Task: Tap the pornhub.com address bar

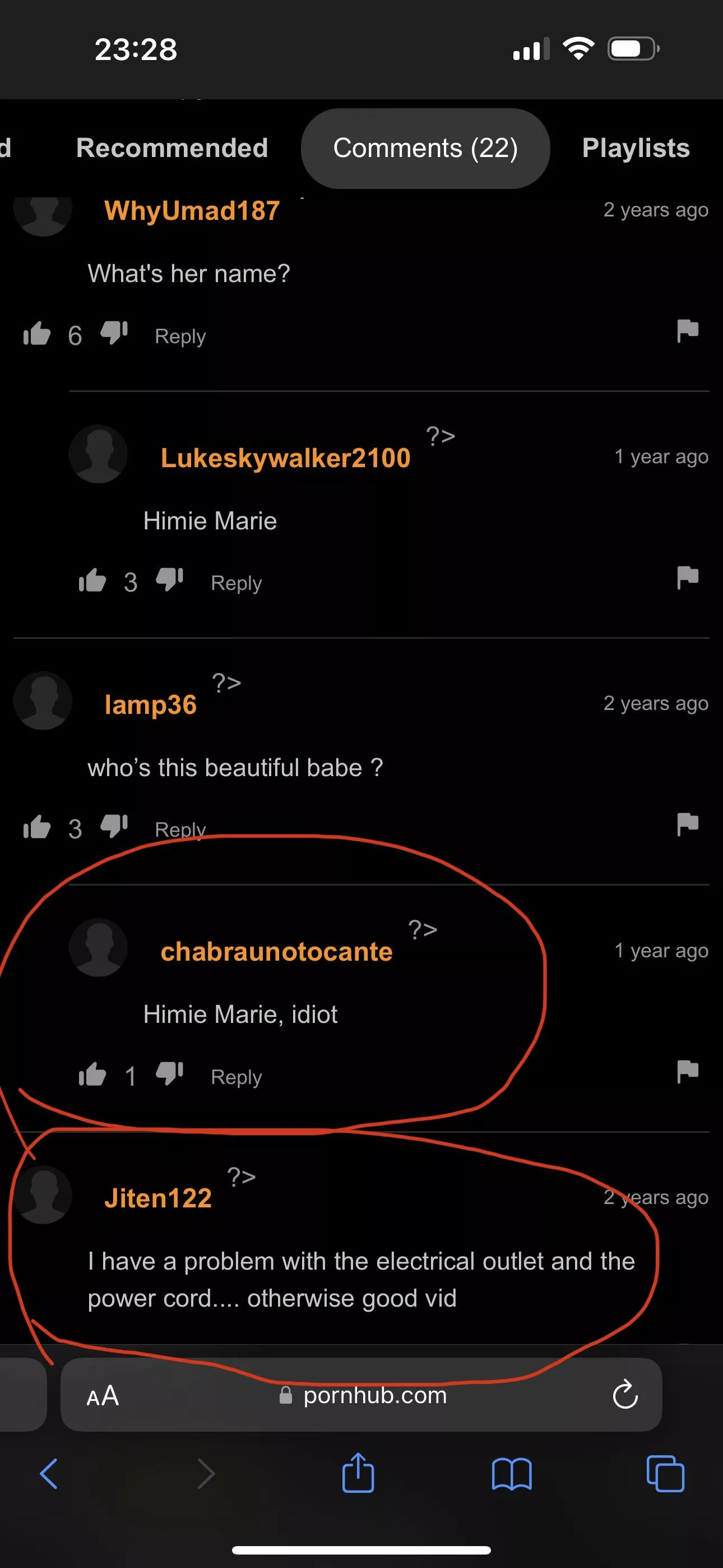Action: coord(361,1395)
